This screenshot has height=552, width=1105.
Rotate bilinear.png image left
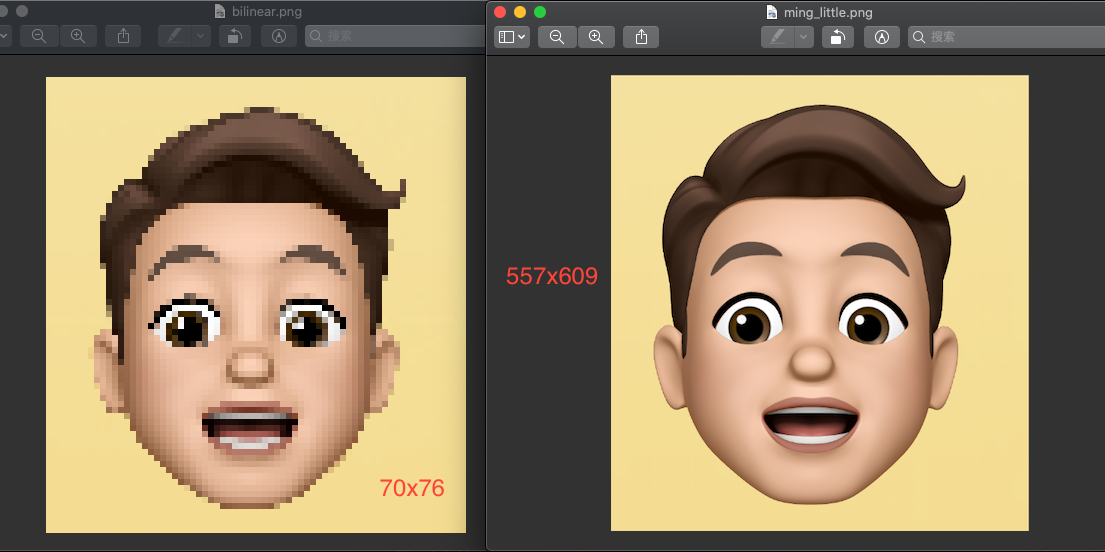click(x=235, y=36)
